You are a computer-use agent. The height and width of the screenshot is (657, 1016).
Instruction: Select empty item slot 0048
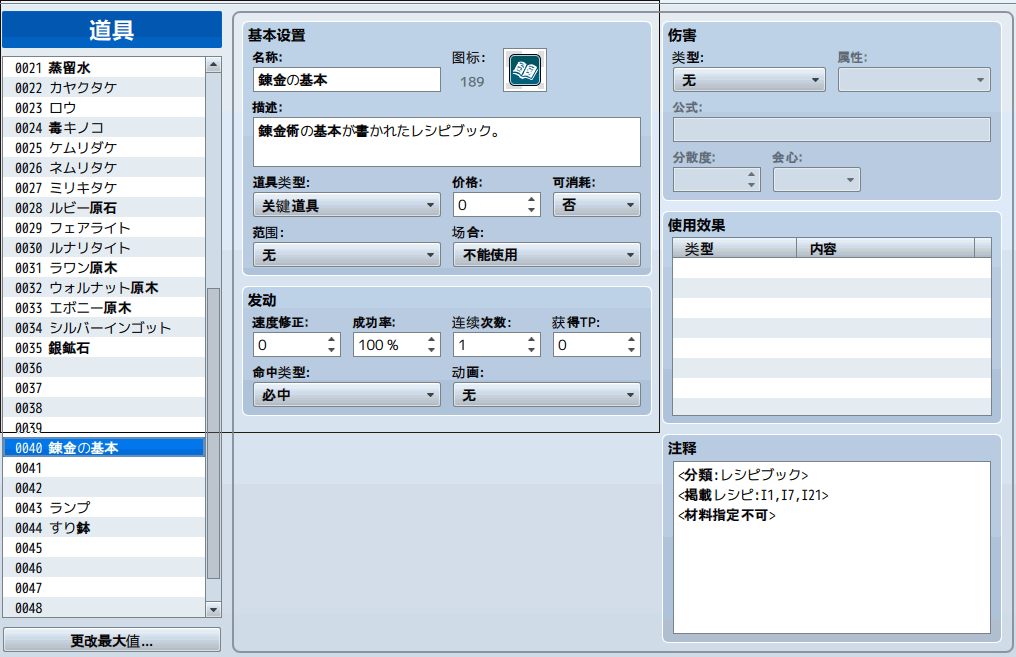tap(104, 608)
